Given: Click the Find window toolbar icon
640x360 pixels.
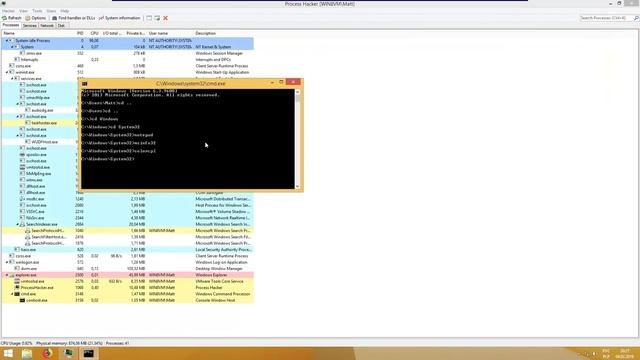Looking at the screenshot, I should click(149, 18).
